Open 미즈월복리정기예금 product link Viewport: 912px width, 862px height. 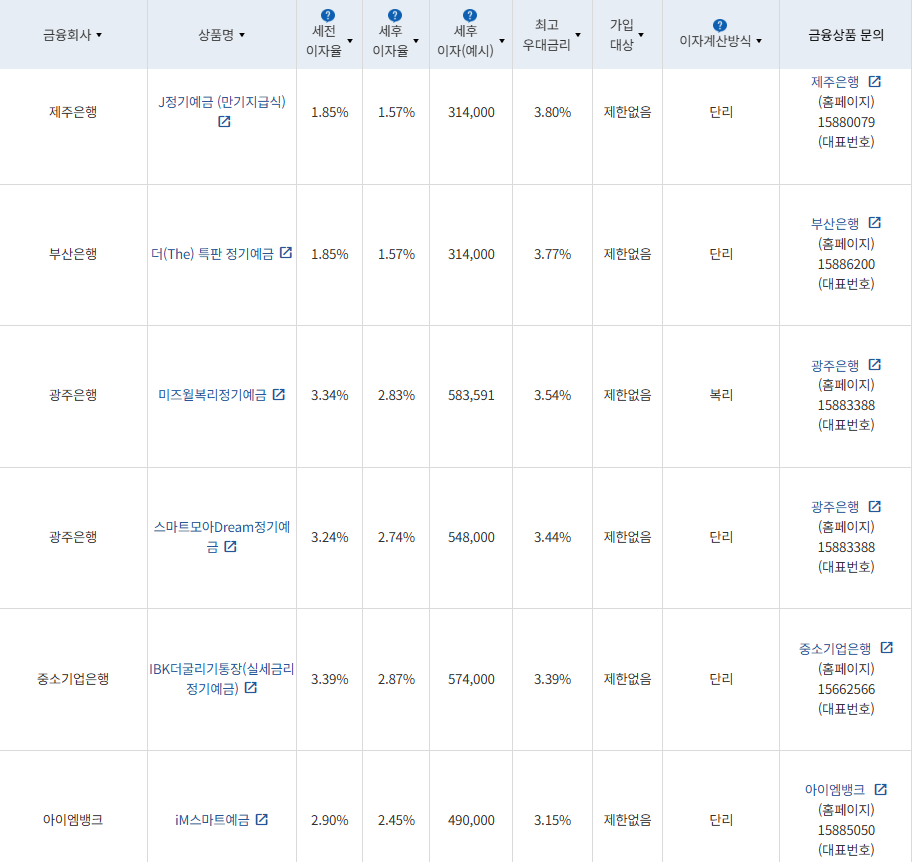(x=212, y=396)
